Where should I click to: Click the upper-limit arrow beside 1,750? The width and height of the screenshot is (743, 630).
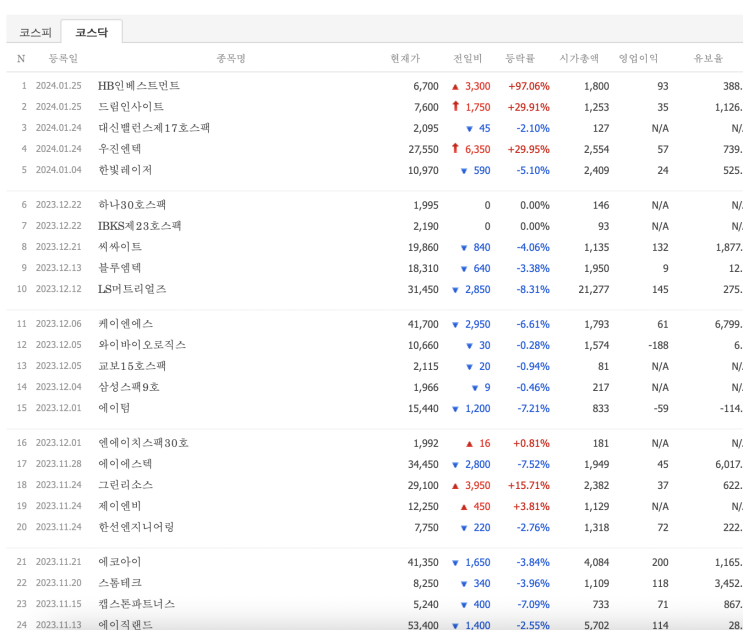point(455,106)
